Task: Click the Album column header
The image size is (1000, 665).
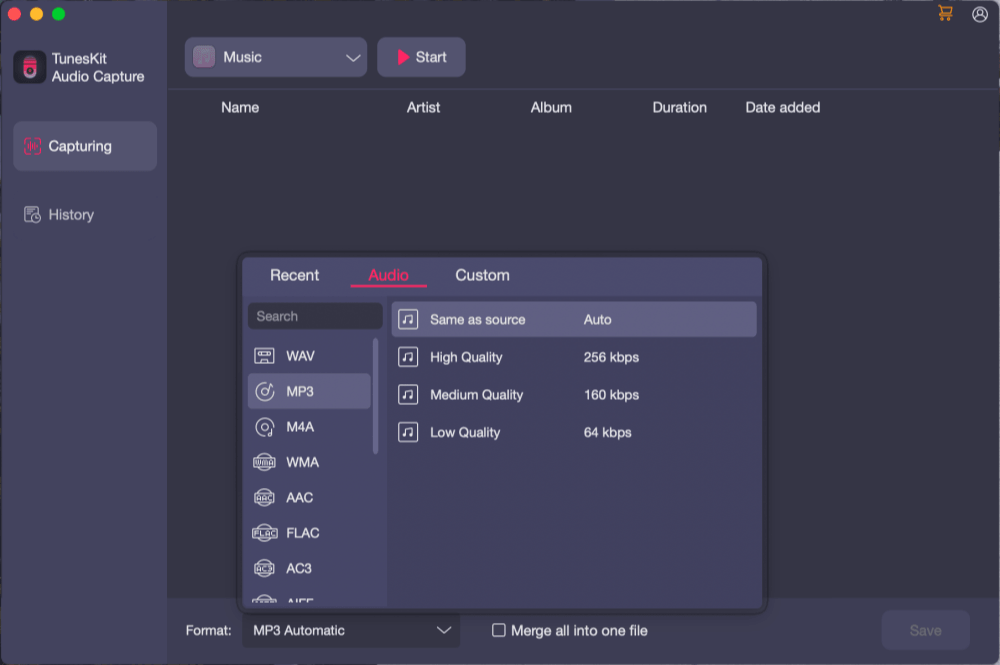Action: tap(551, 107)
